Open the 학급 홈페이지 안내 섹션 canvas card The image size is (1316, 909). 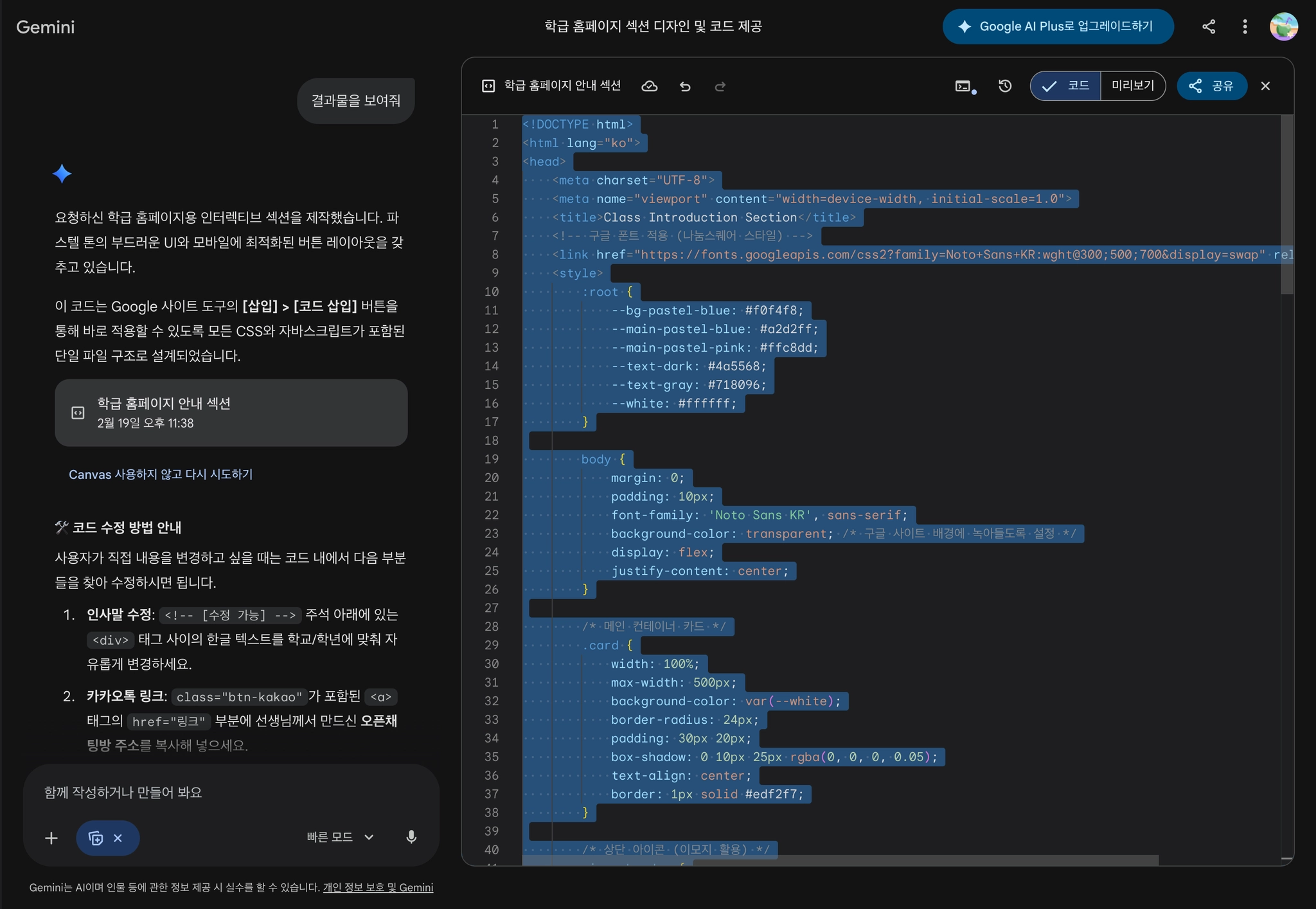pyautogui.click(x=231, y=413)
